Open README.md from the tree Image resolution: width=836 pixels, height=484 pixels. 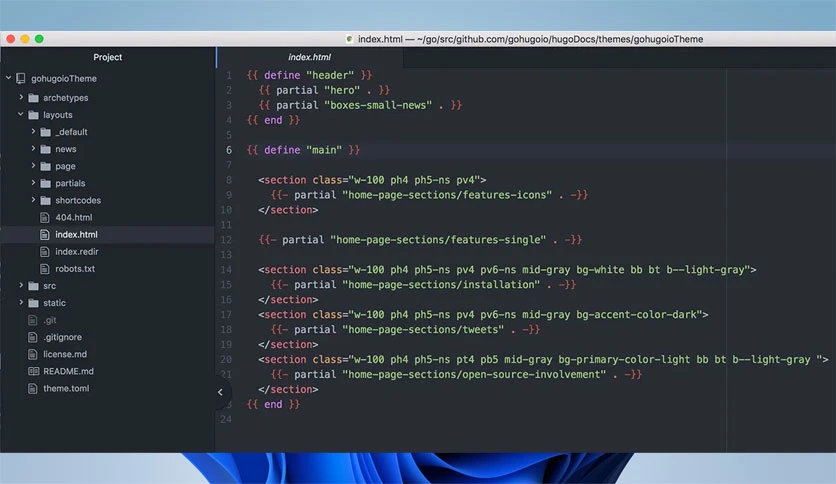point(68,371)
